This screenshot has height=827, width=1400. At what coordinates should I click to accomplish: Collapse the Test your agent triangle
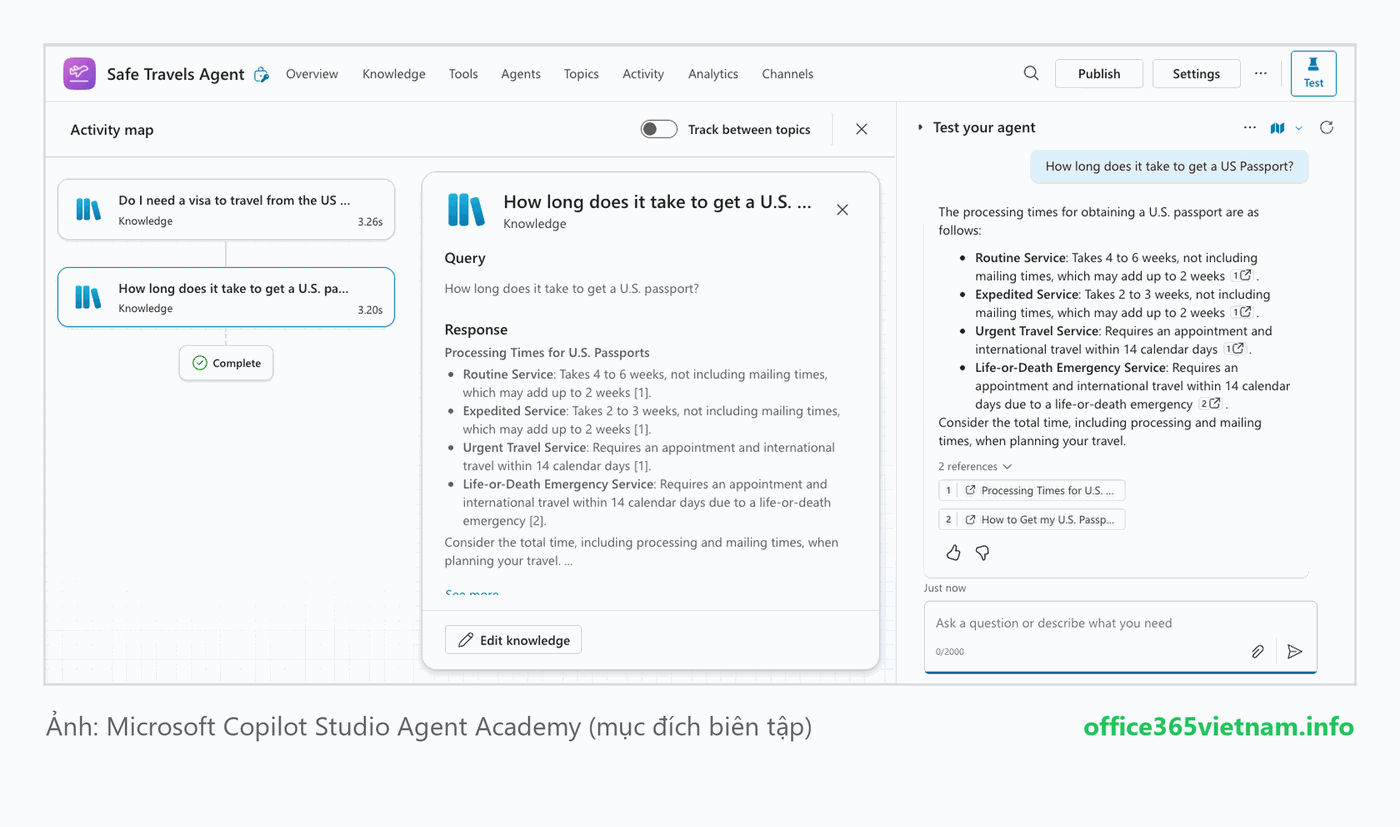[x=920, y=128]
